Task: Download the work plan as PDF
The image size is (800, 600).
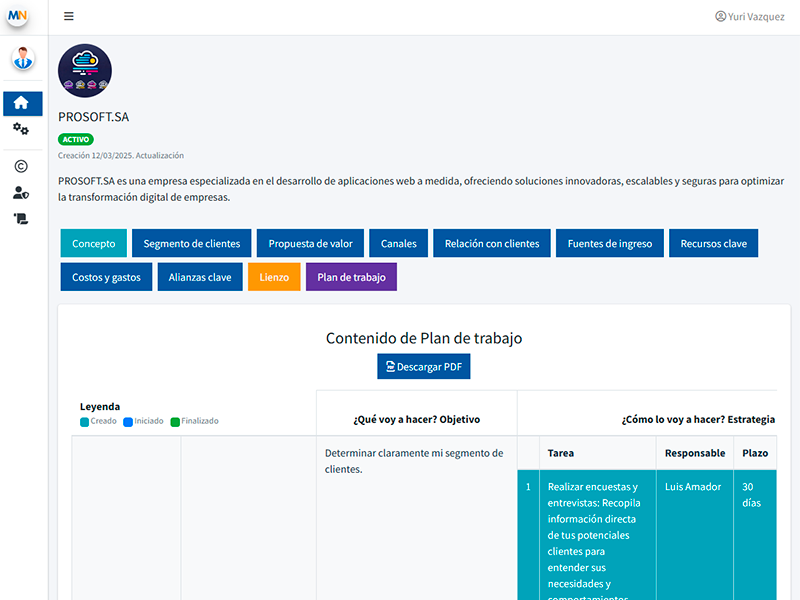Action: click(423, 366)
